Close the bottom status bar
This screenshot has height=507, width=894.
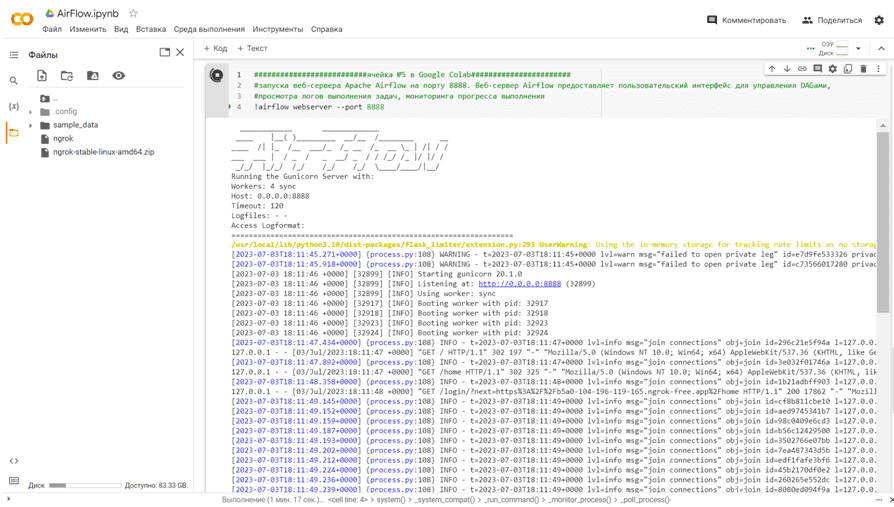tap(892, 500)
